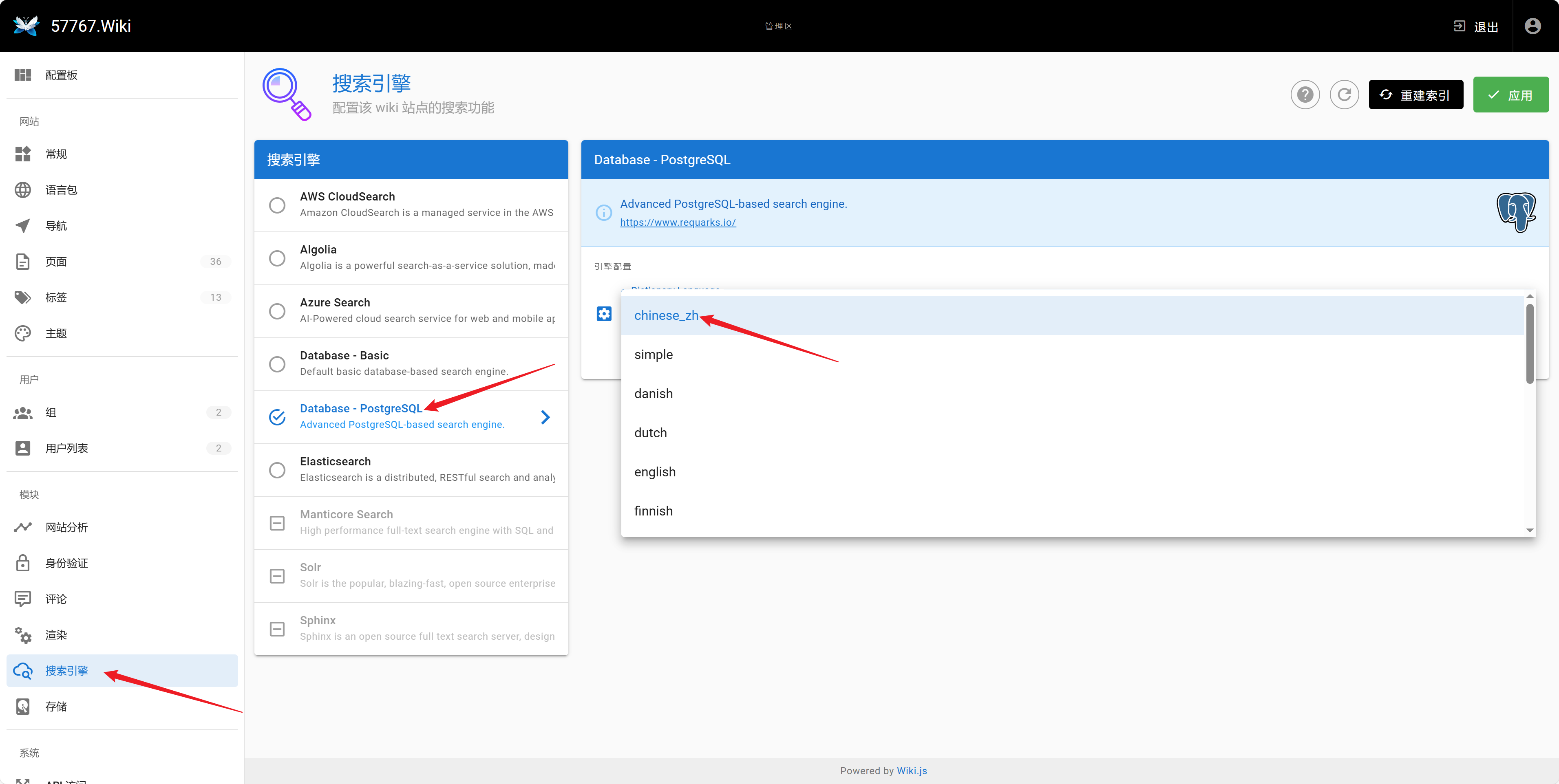
Task: Click the green 应用 apply button
Action: (x=1510, y=95)
